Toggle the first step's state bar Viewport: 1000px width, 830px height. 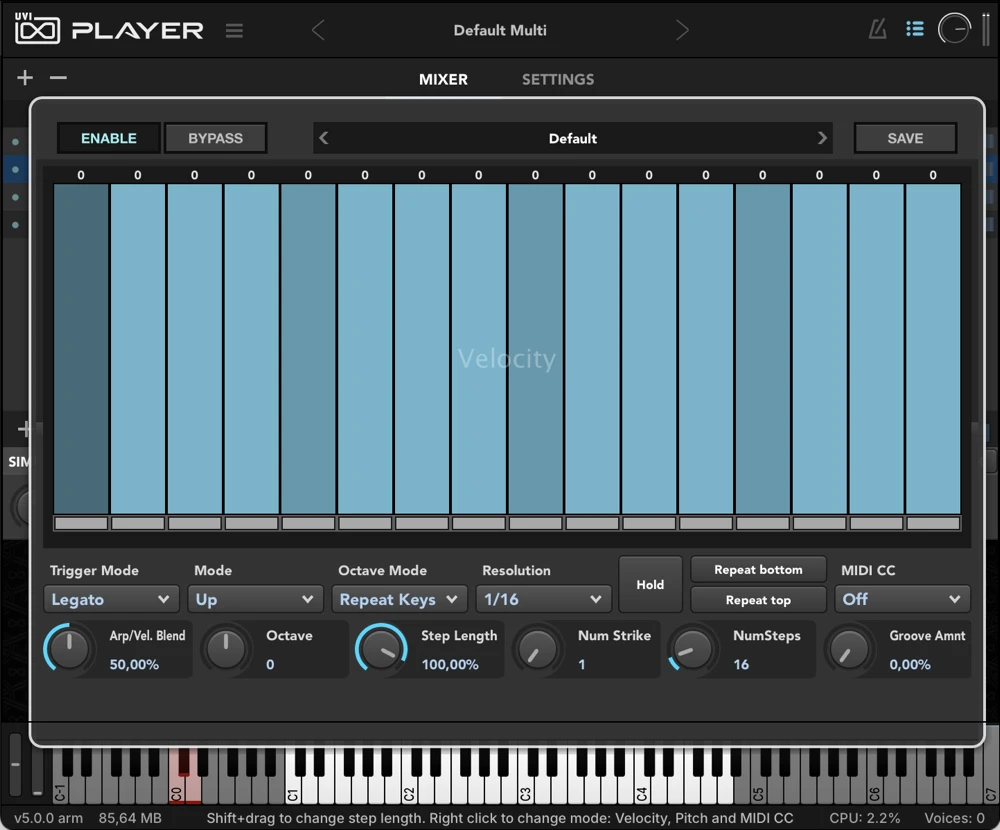[81, 523]
